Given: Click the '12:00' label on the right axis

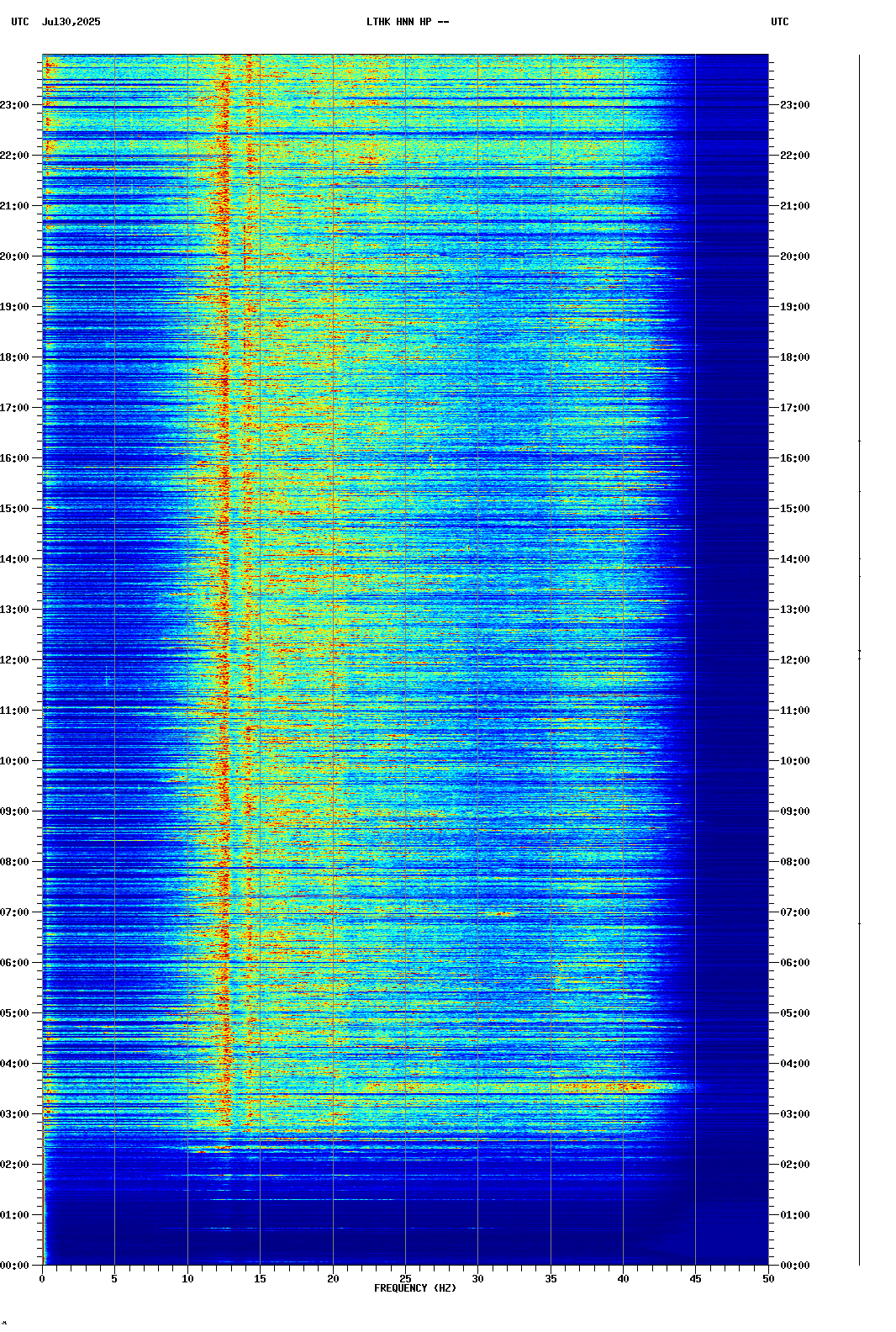Looking at the screenshot, I should [795, 660].
